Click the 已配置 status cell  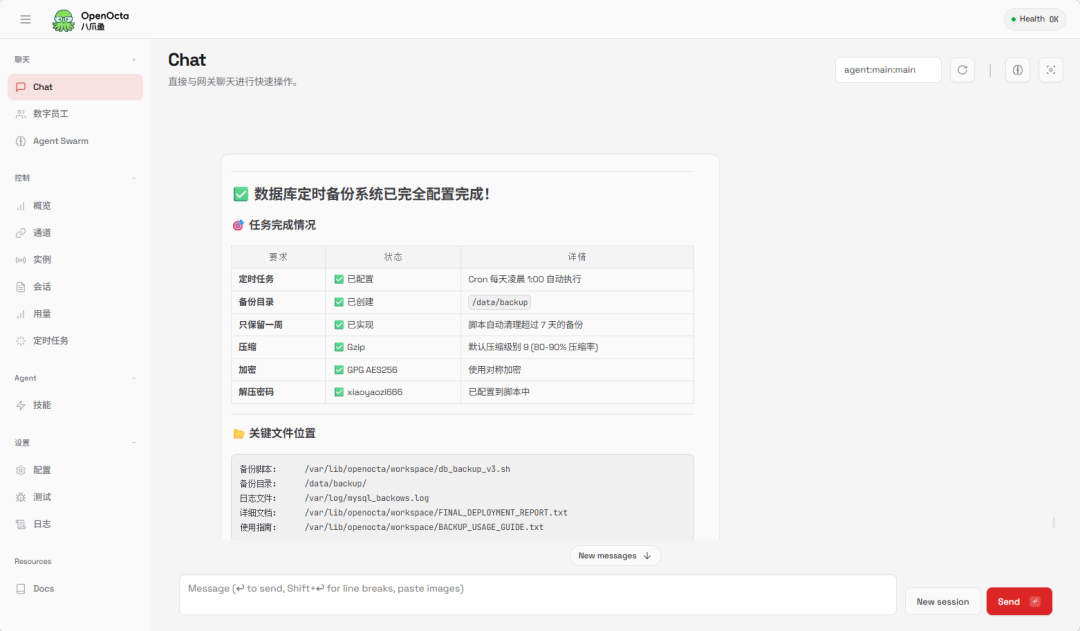[x=393, y=279]
